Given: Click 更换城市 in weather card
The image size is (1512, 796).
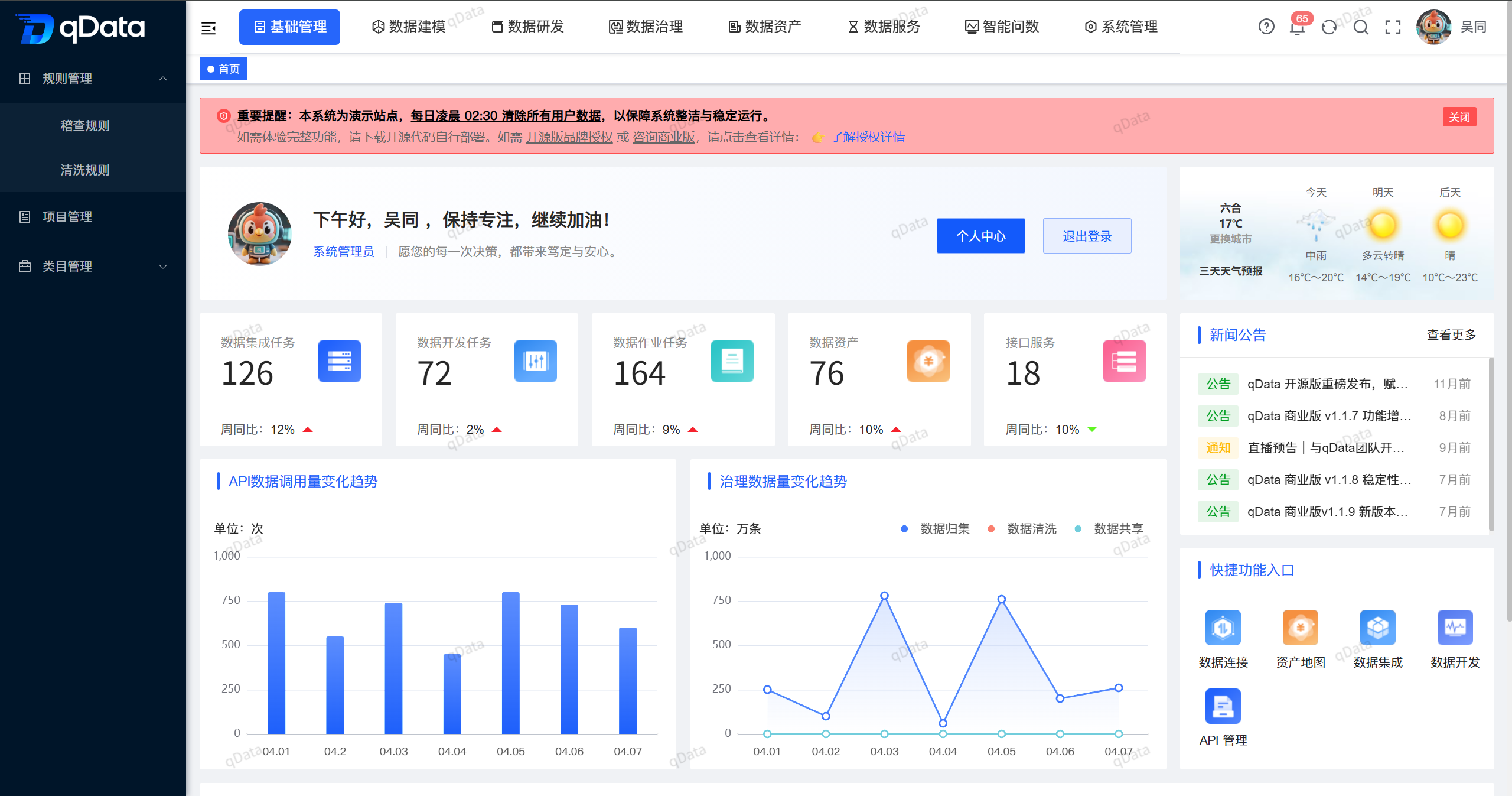Looking at the screenshot, I should (x=1231, y=239).
